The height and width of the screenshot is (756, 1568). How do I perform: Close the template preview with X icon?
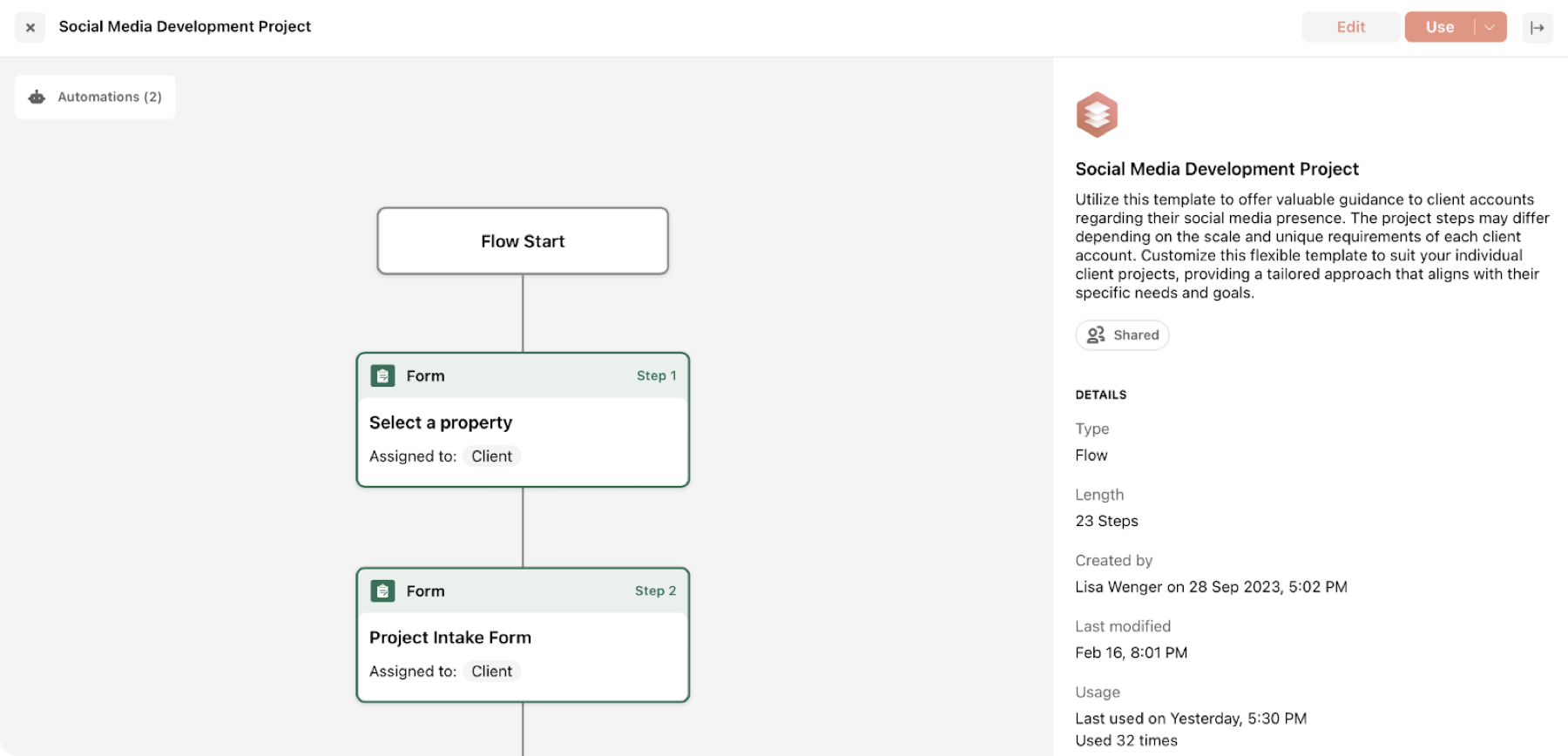(30, 27)
